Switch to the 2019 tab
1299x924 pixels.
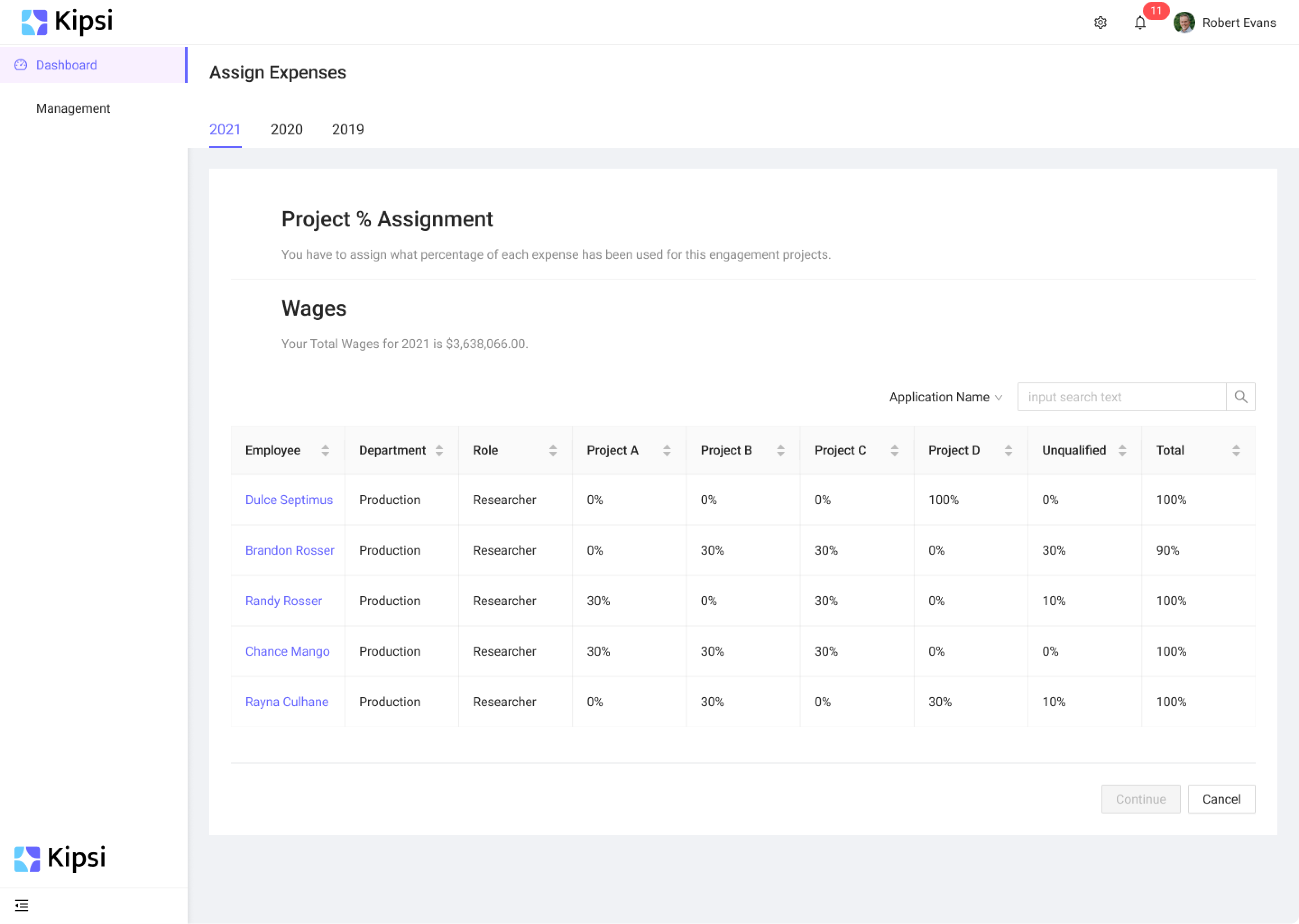348,129
